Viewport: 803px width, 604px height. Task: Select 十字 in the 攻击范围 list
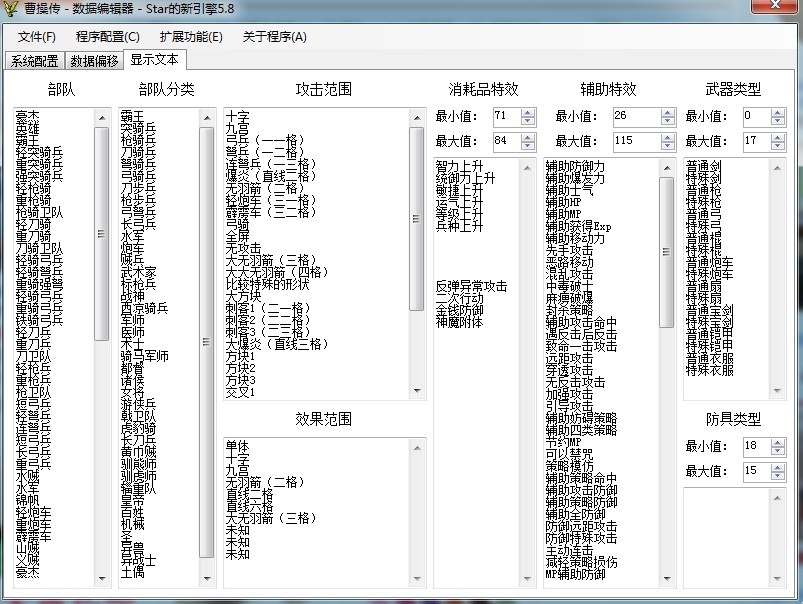pyautogui.click(x=238, y=117)
